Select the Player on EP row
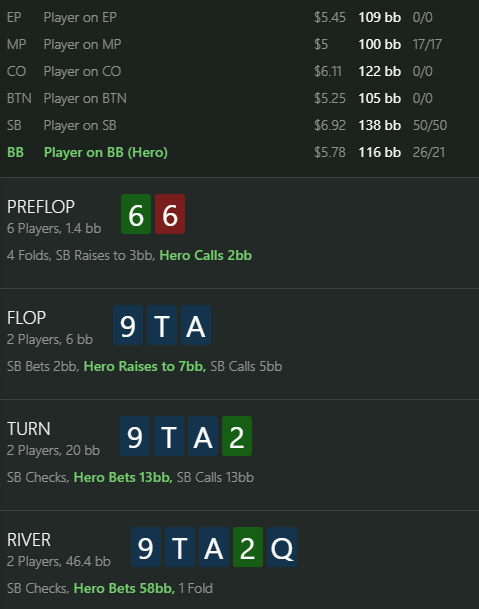 click(x=239, y=17)
